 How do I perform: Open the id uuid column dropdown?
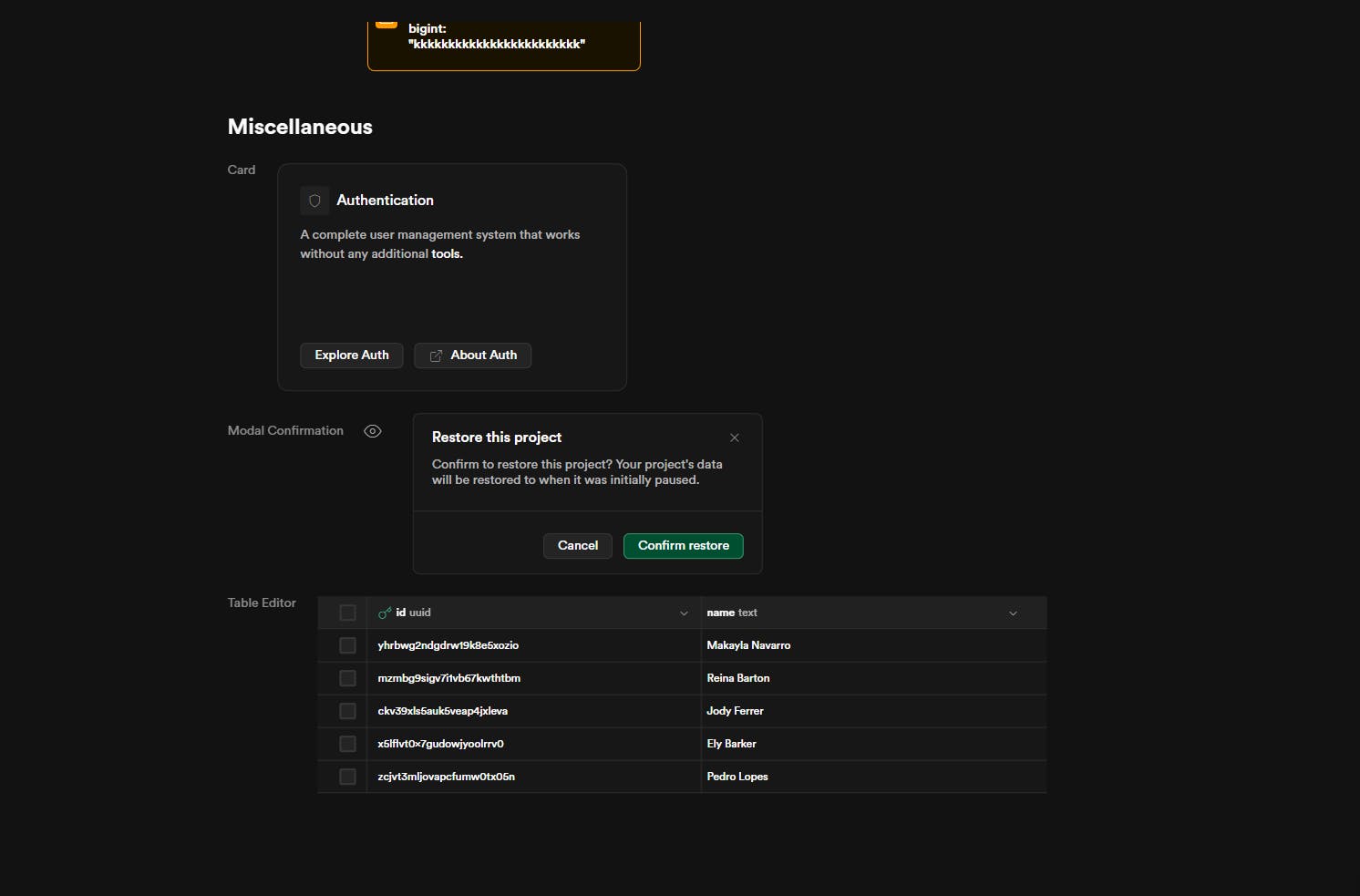coord(684,613)
